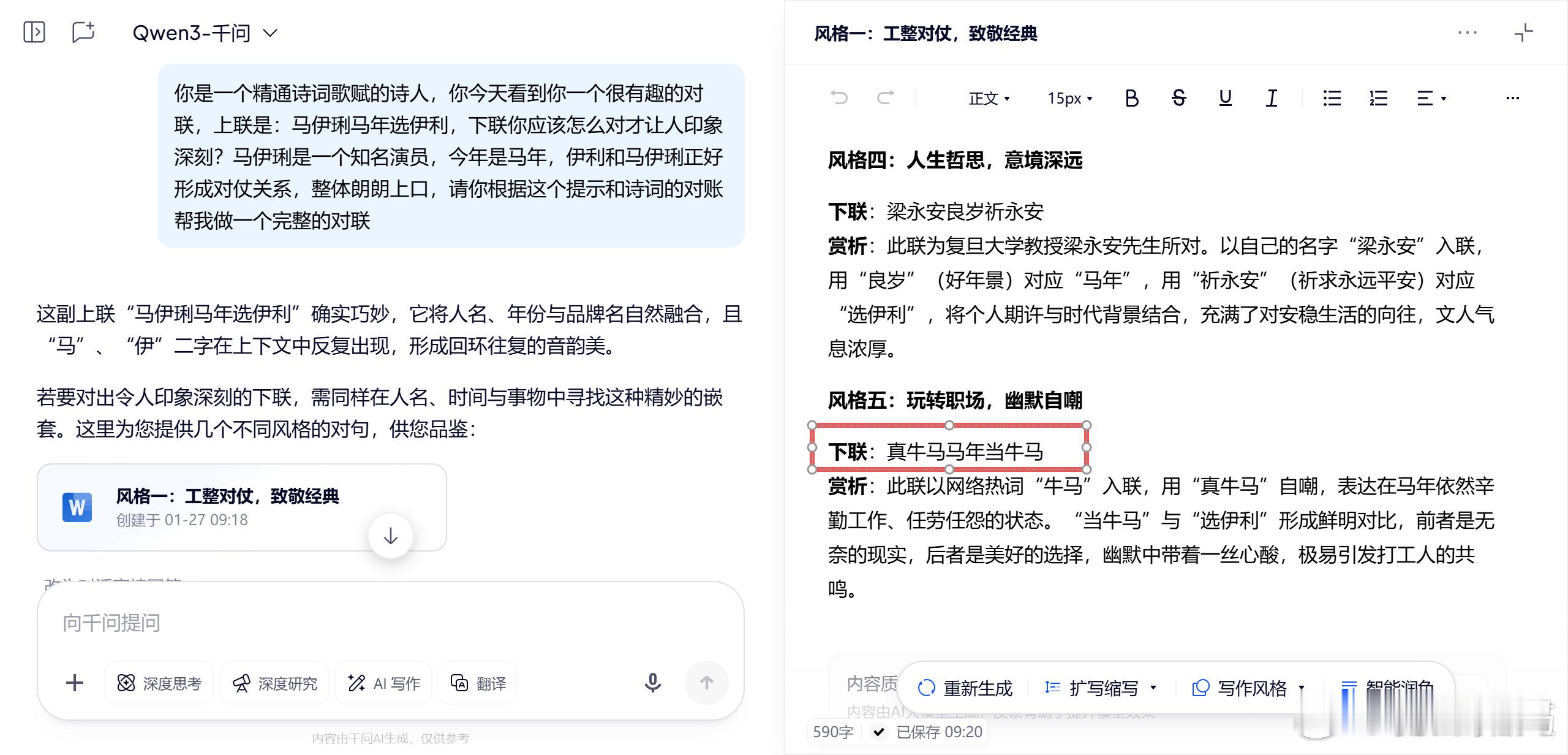Click the 向千问提问 input field

click(x=391, y=623)
